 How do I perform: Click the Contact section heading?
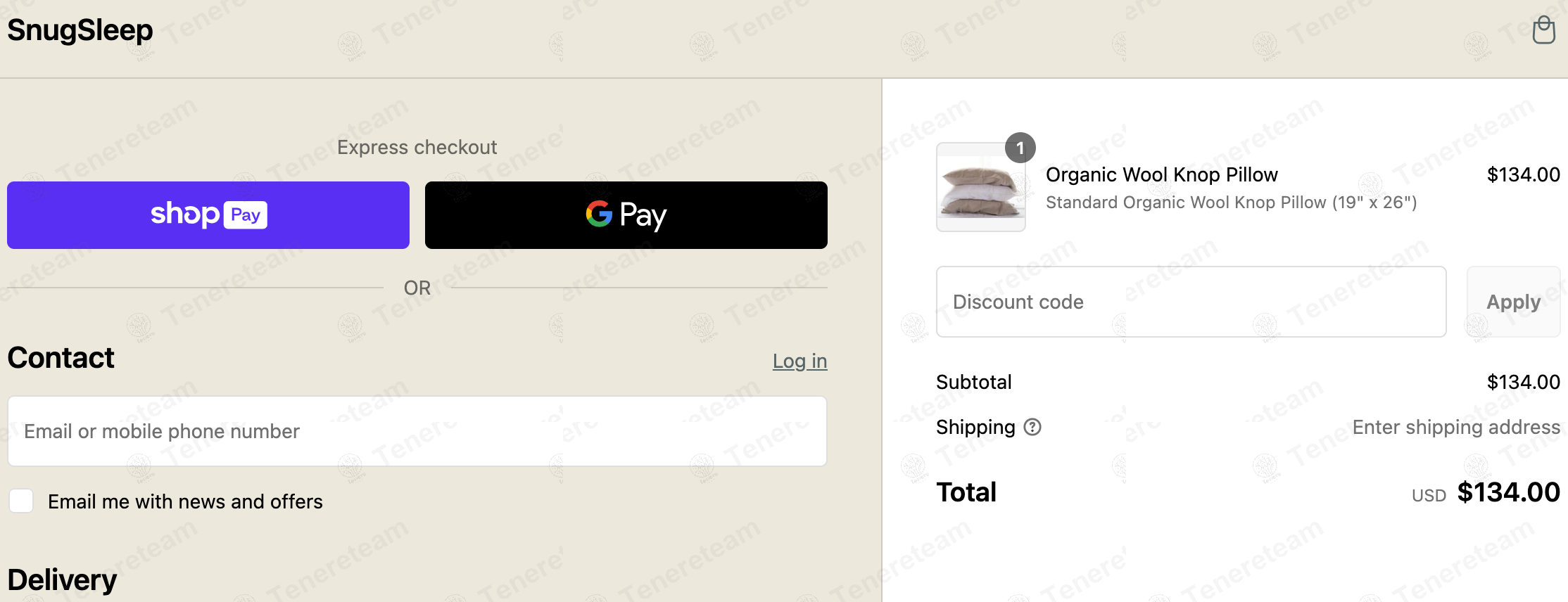[x=61, y=358]
